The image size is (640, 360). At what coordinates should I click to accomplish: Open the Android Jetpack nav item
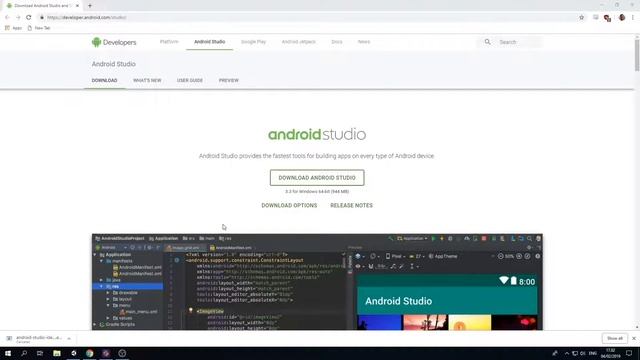coord(298,42)
